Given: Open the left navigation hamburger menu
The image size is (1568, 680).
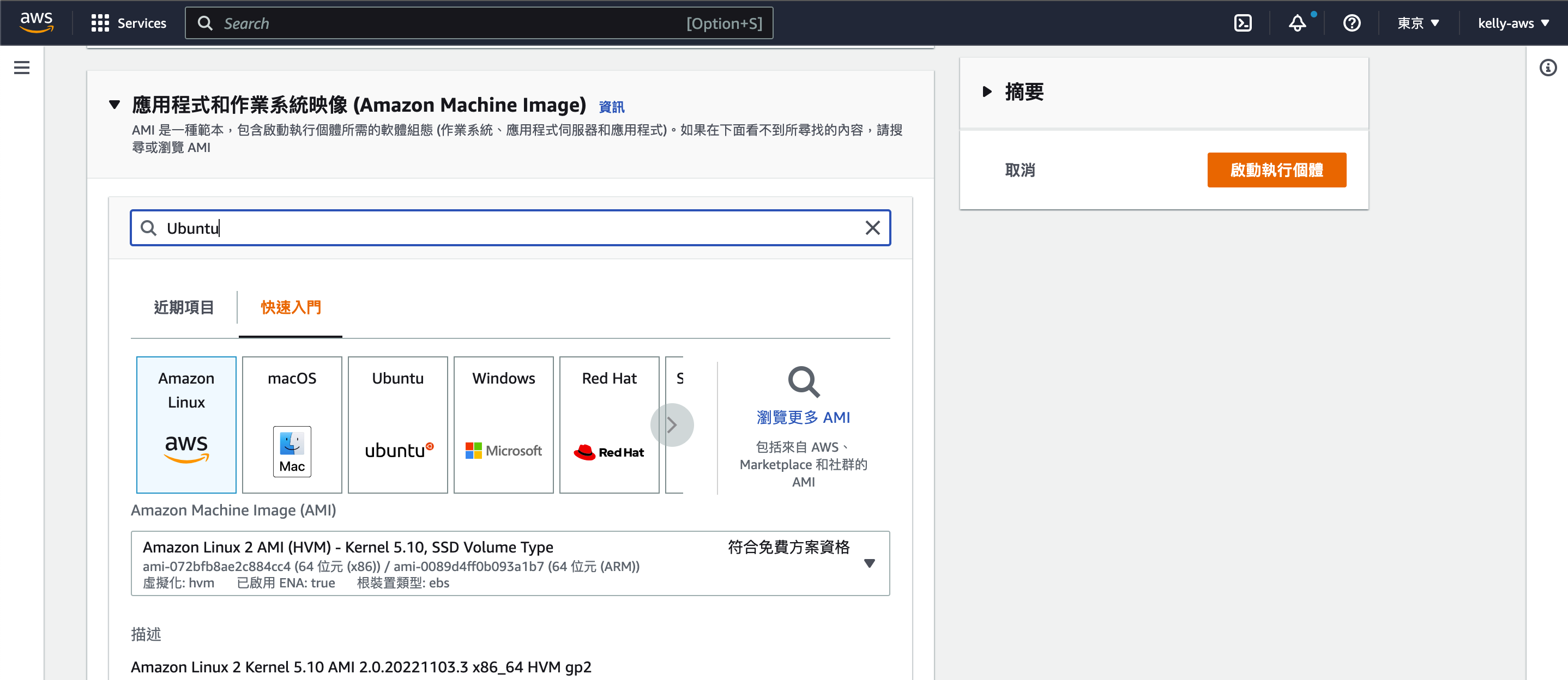Looking at the screenshot, I should point(21,68).
